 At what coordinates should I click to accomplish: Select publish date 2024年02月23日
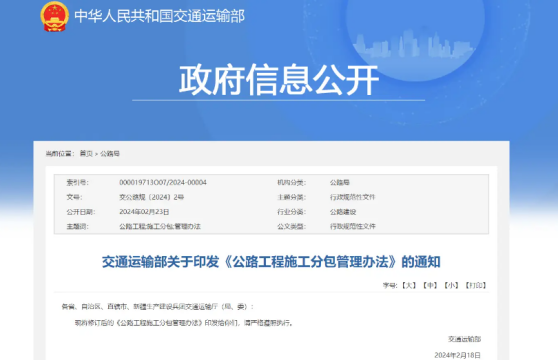[144, 212]
